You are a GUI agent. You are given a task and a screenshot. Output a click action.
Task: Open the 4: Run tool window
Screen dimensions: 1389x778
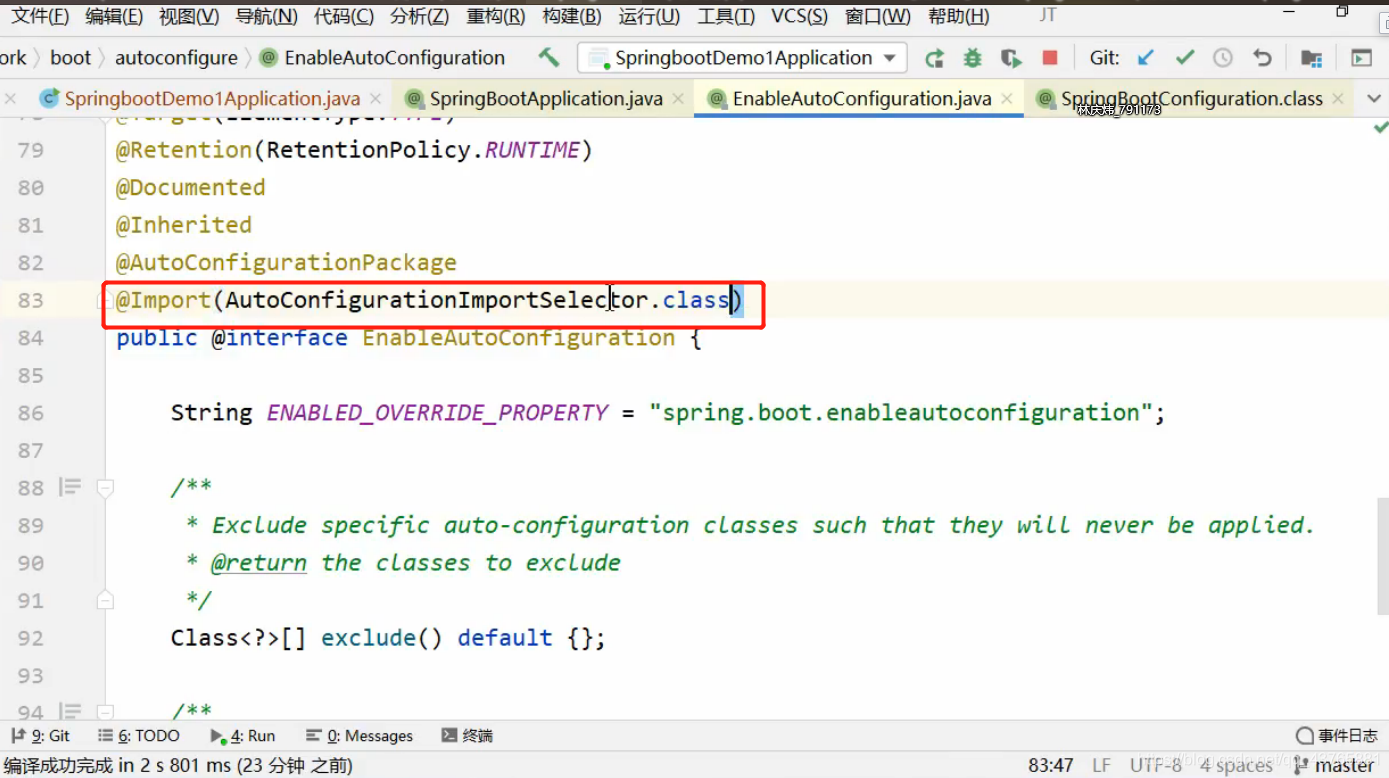click(243, 735)
